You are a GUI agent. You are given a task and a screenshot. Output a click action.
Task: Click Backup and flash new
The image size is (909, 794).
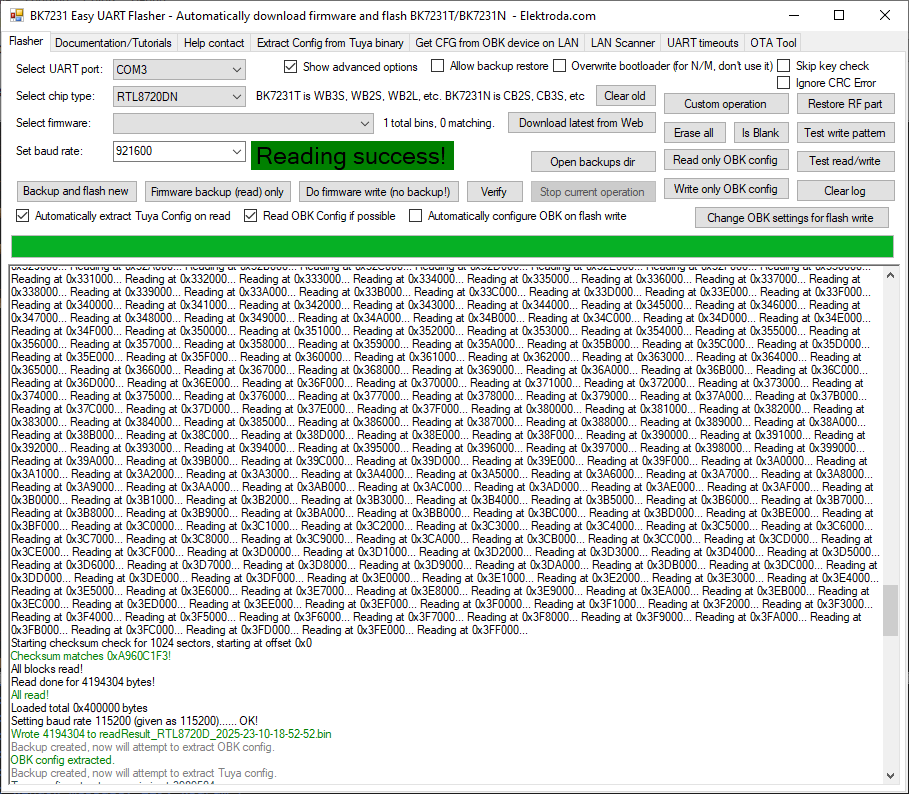coord(76,191)
